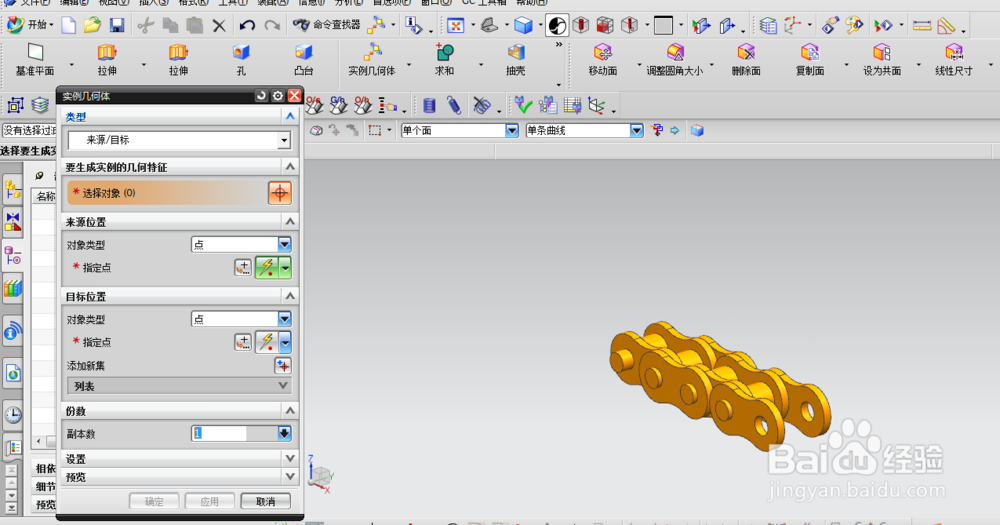Click the Fit view toolbar icon
Image resolution: width=1000 pixels, height=525 pixels.
455,26
